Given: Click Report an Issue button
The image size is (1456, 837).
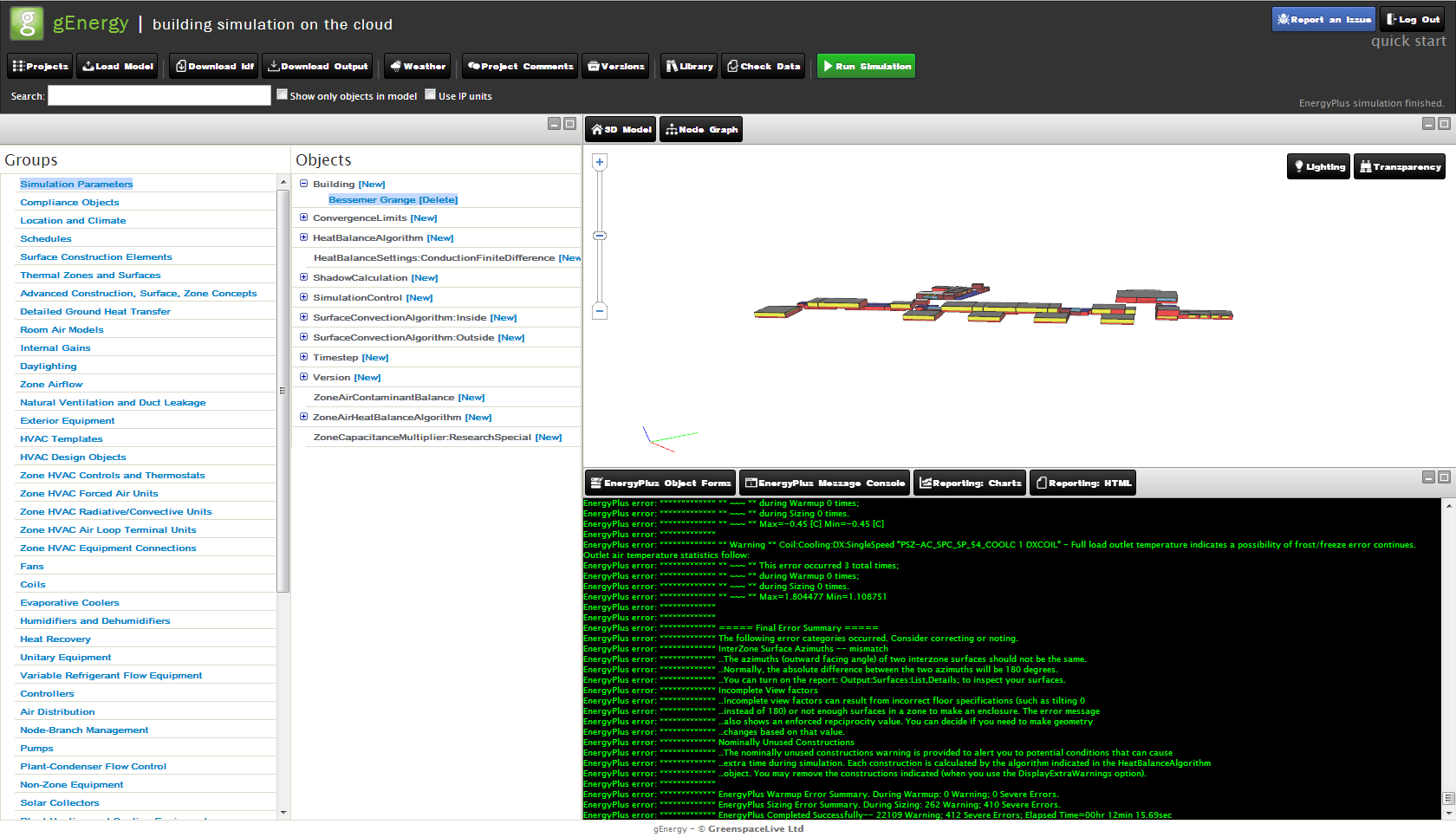Looking at the screenshot, I should coord(1323,19).
